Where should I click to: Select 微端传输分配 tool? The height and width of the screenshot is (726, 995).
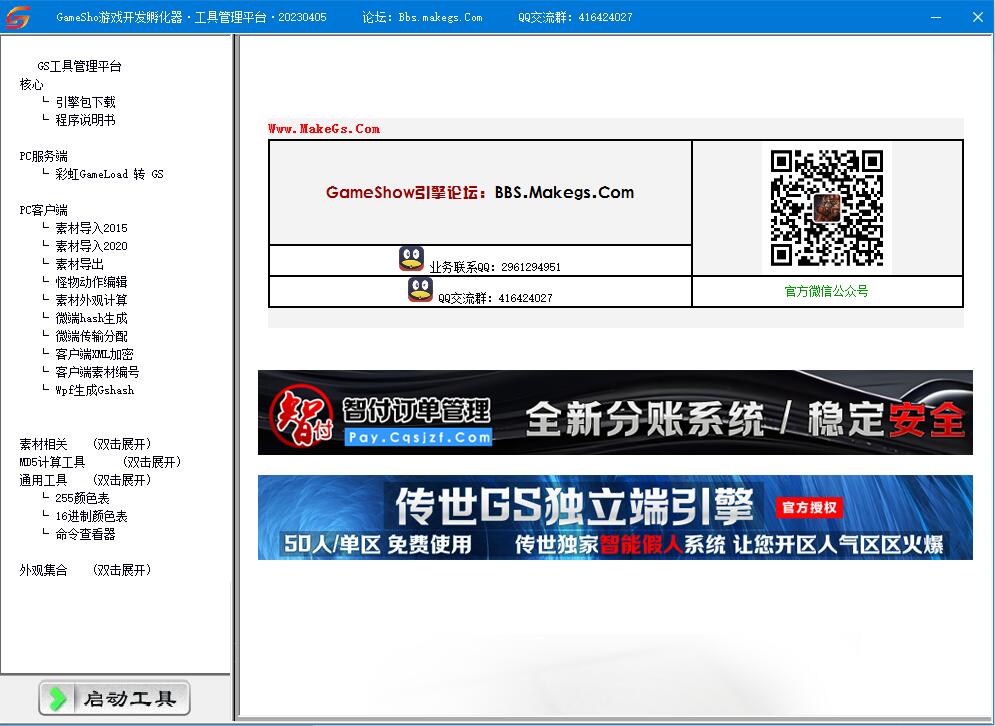click(91, 336)
